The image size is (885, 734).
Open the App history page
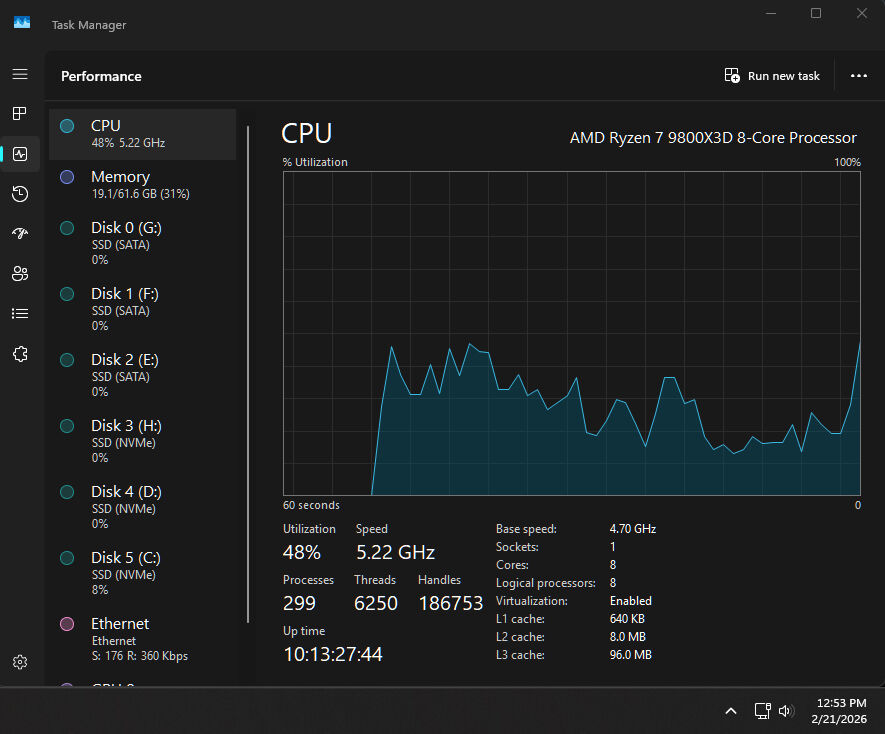(x=20, y=194)
